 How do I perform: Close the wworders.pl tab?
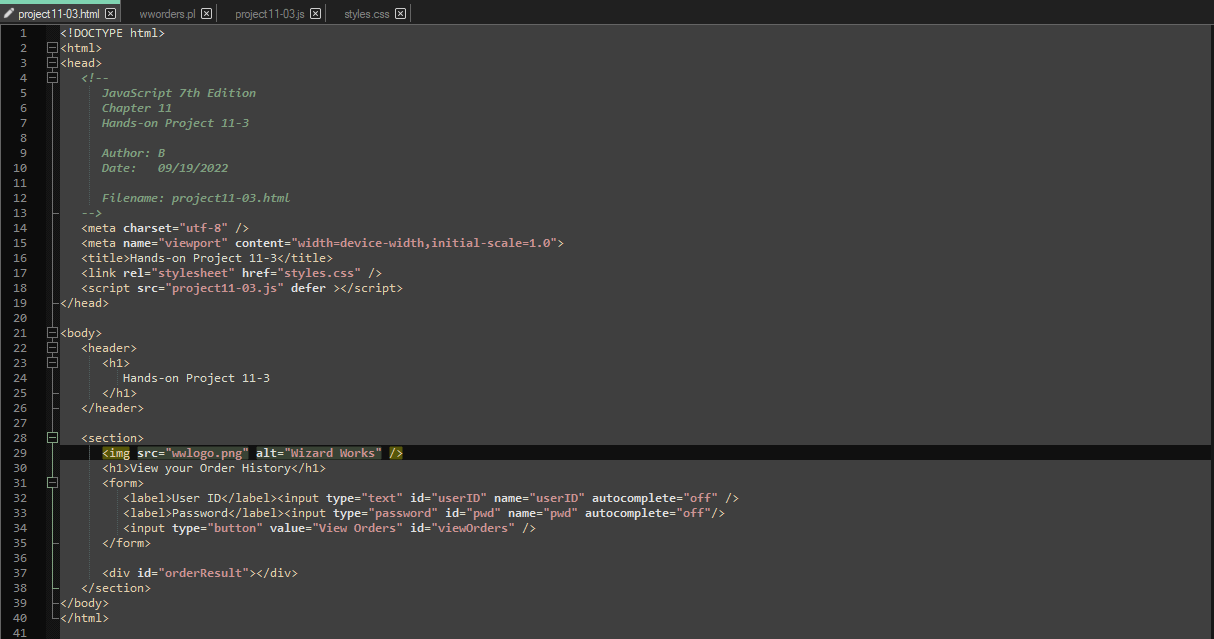pyautogui.click(x=206, y=14)
